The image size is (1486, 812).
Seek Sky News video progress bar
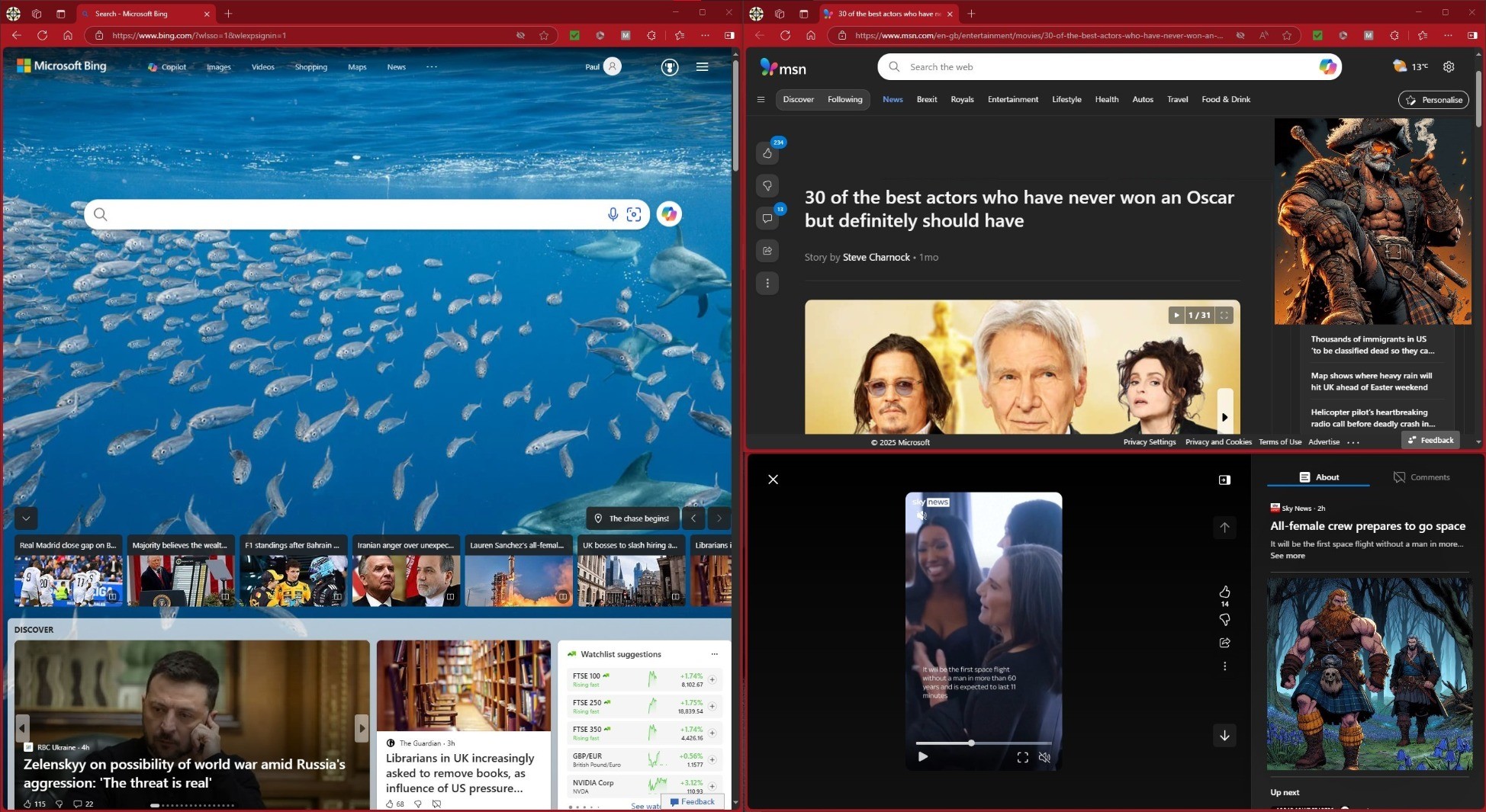tap(983, 743)
